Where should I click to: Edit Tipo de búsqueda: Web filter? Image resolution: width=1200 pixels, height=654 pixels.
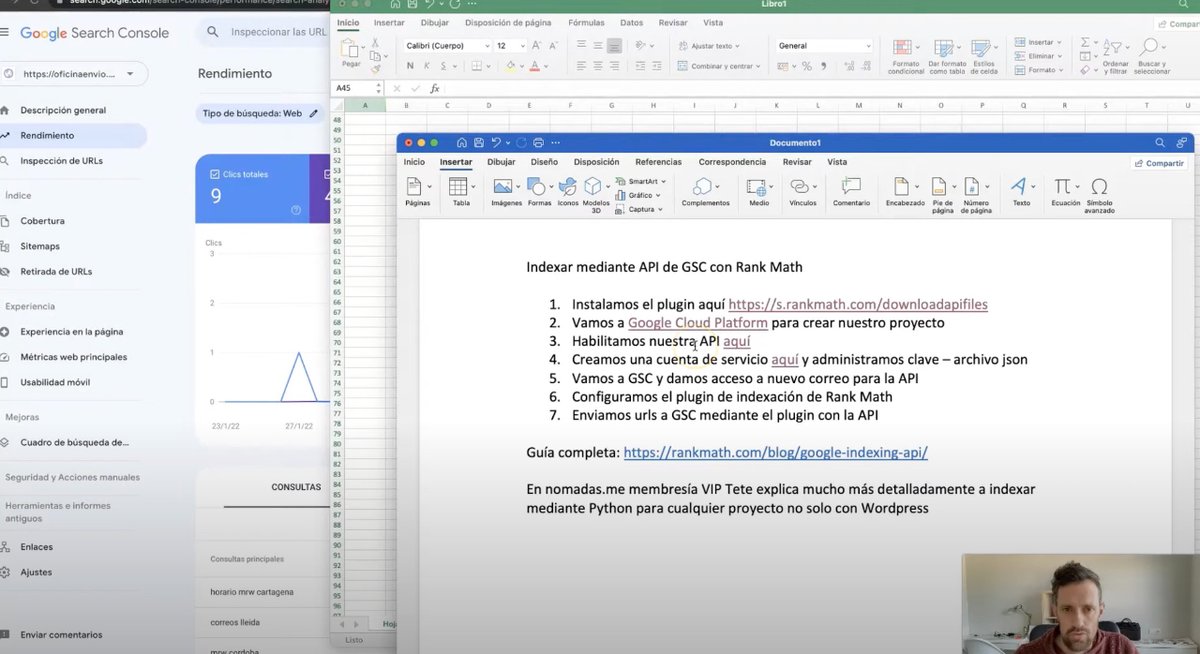pyautogui.click(x=260, y=113)
